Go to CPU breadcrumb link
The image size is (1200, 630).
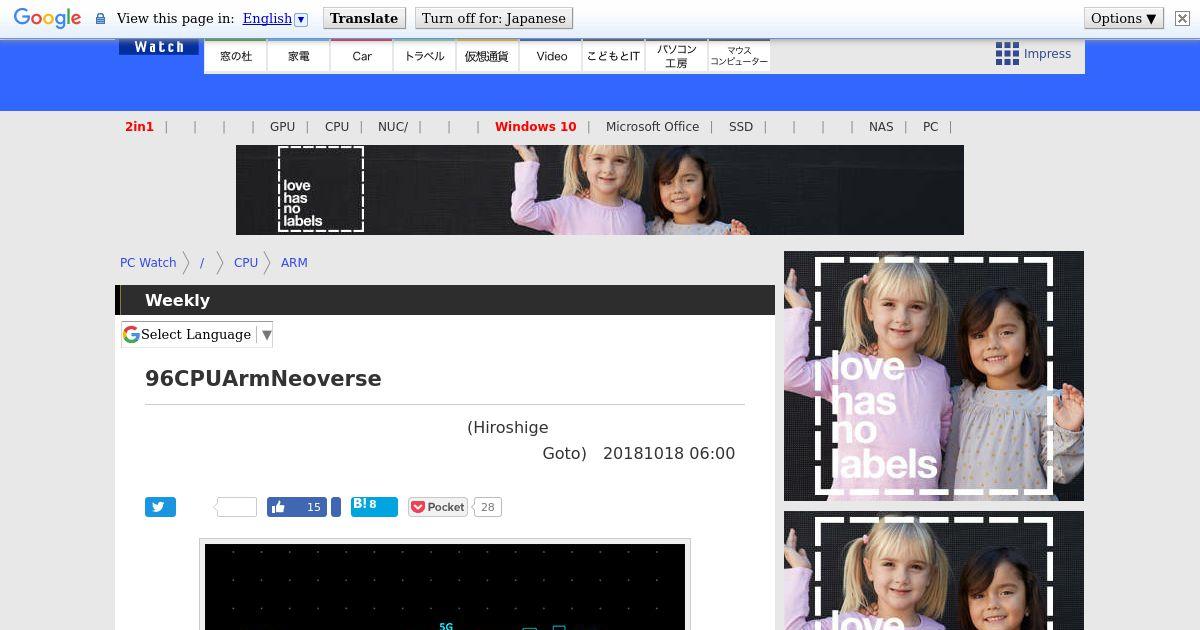coord(246,263)
